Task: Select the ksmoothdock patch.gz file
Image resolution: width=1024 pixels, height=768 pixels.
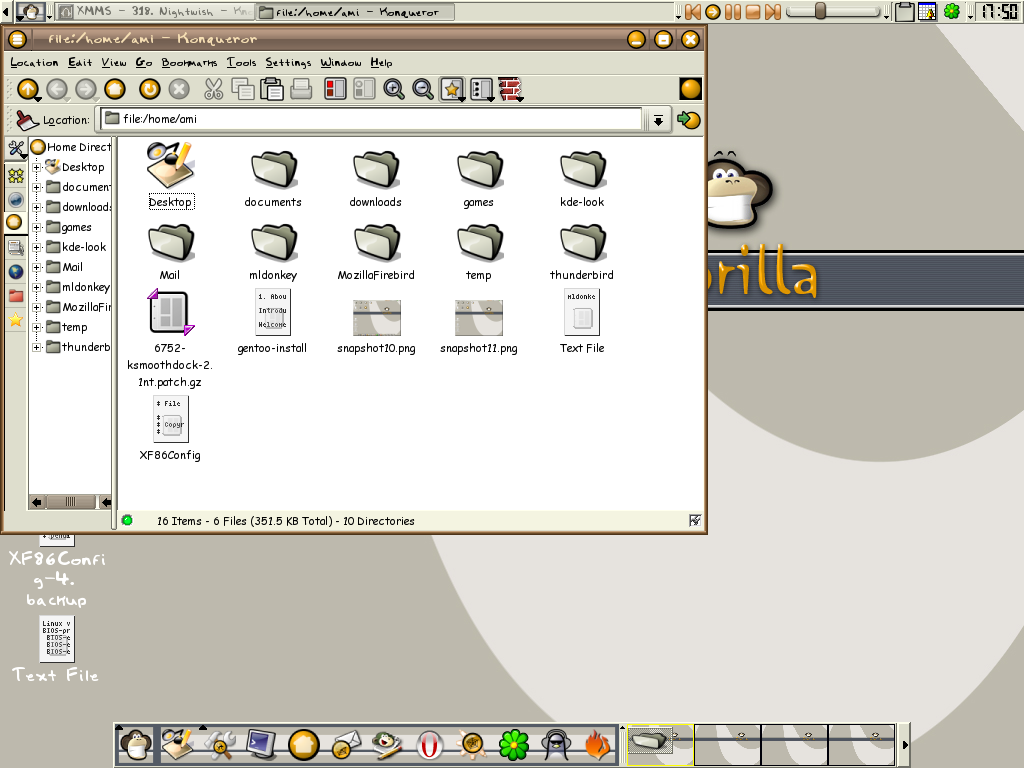Action: tap(170, 312)
